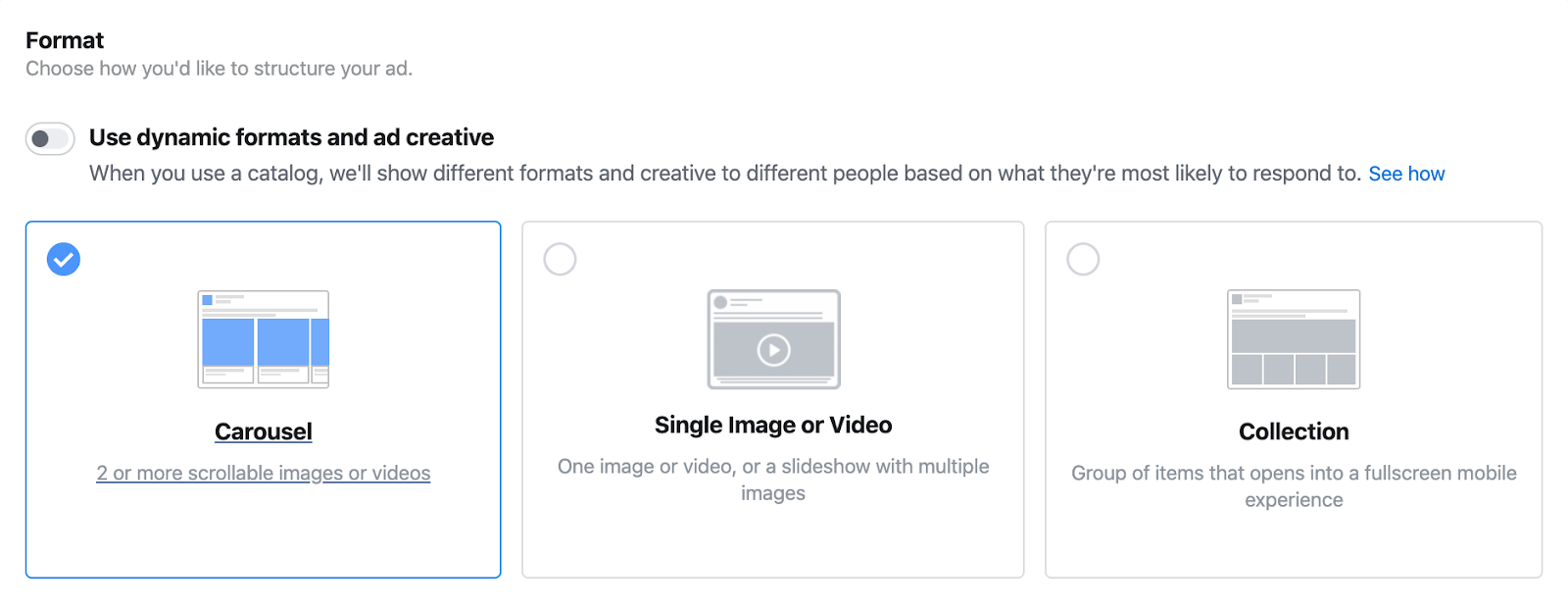Open the See how link
1568x607 pixels.
[x=1406, y=174]
